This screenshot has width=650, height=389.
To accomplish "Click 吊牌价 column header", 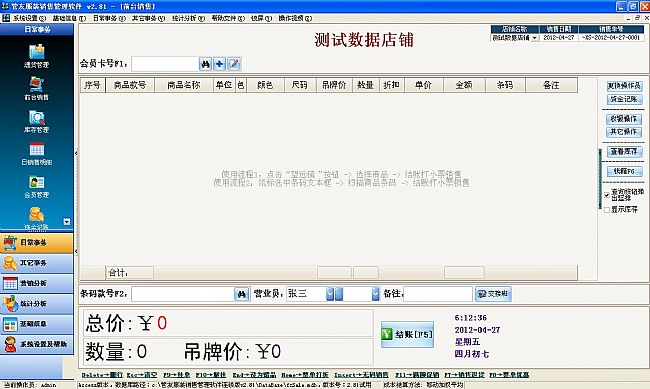I will pos(334,85).
